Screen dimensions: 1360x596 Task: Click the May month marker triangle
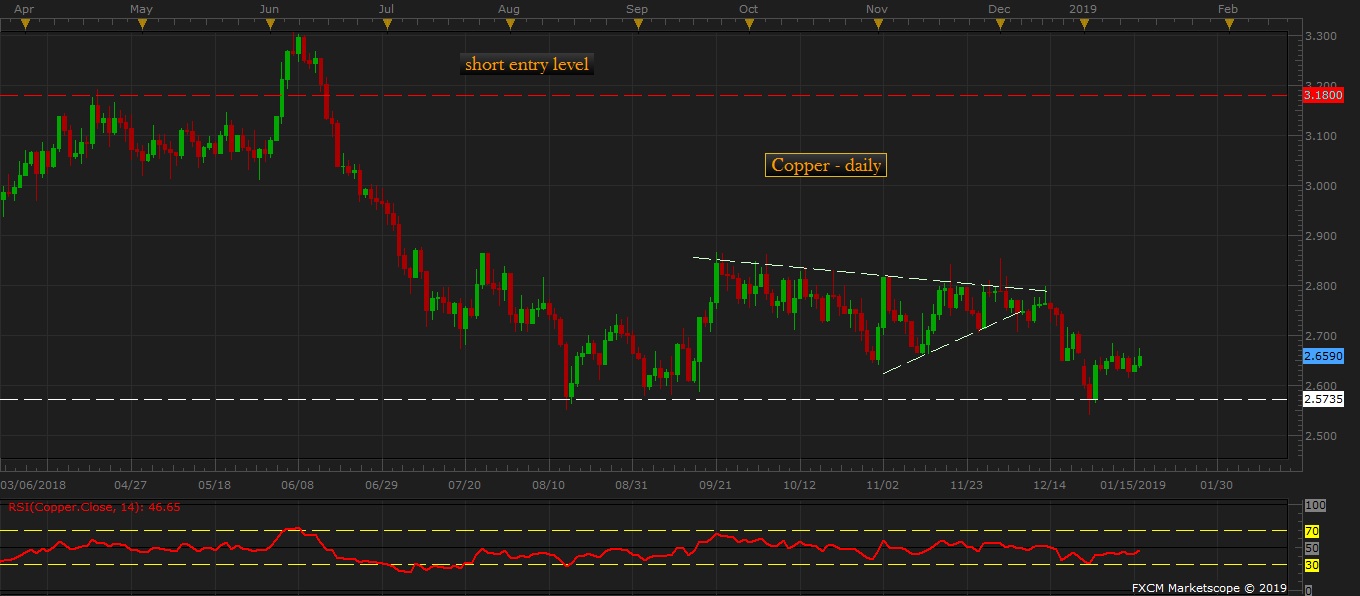point(140,24)
